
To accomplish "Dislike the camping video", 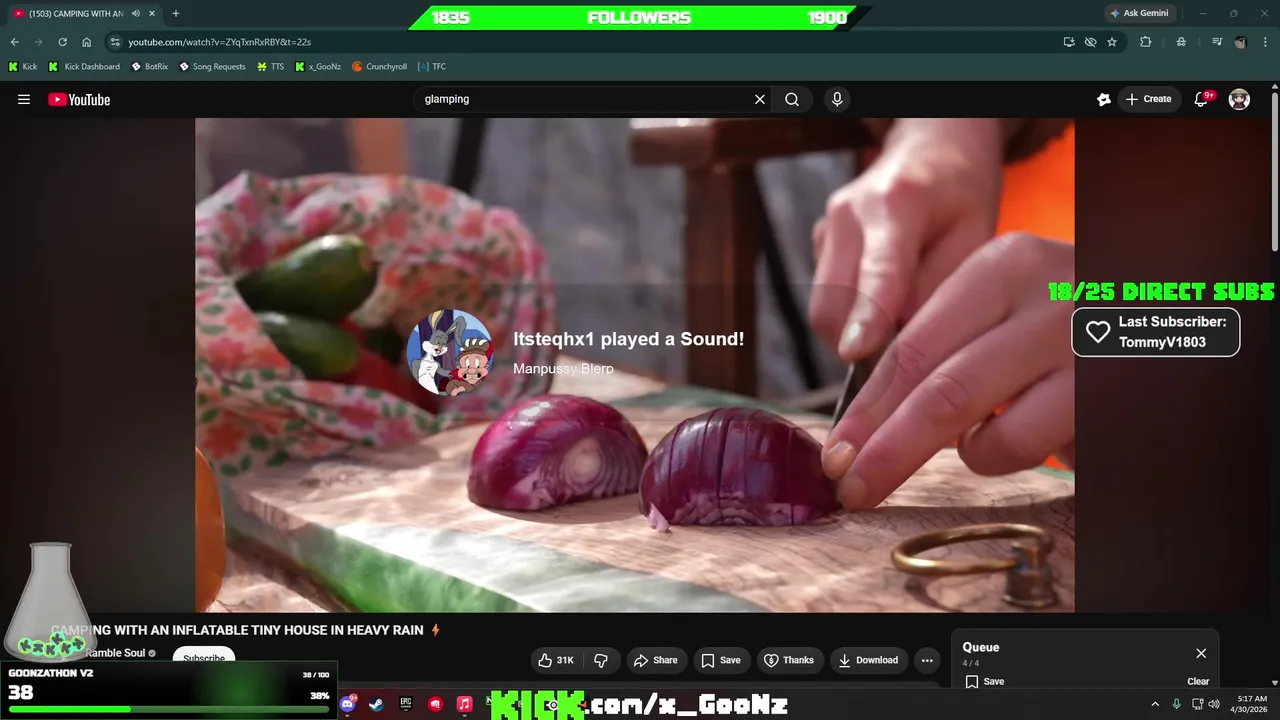I will coord(601,660).
